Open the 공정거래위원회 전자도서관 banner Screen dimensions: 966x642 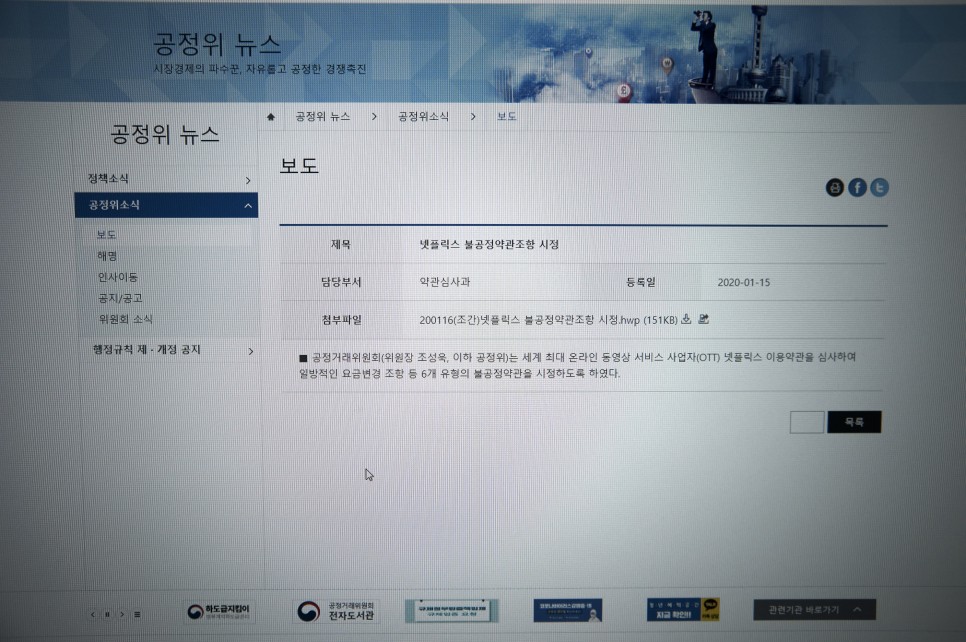click(336, 611)
